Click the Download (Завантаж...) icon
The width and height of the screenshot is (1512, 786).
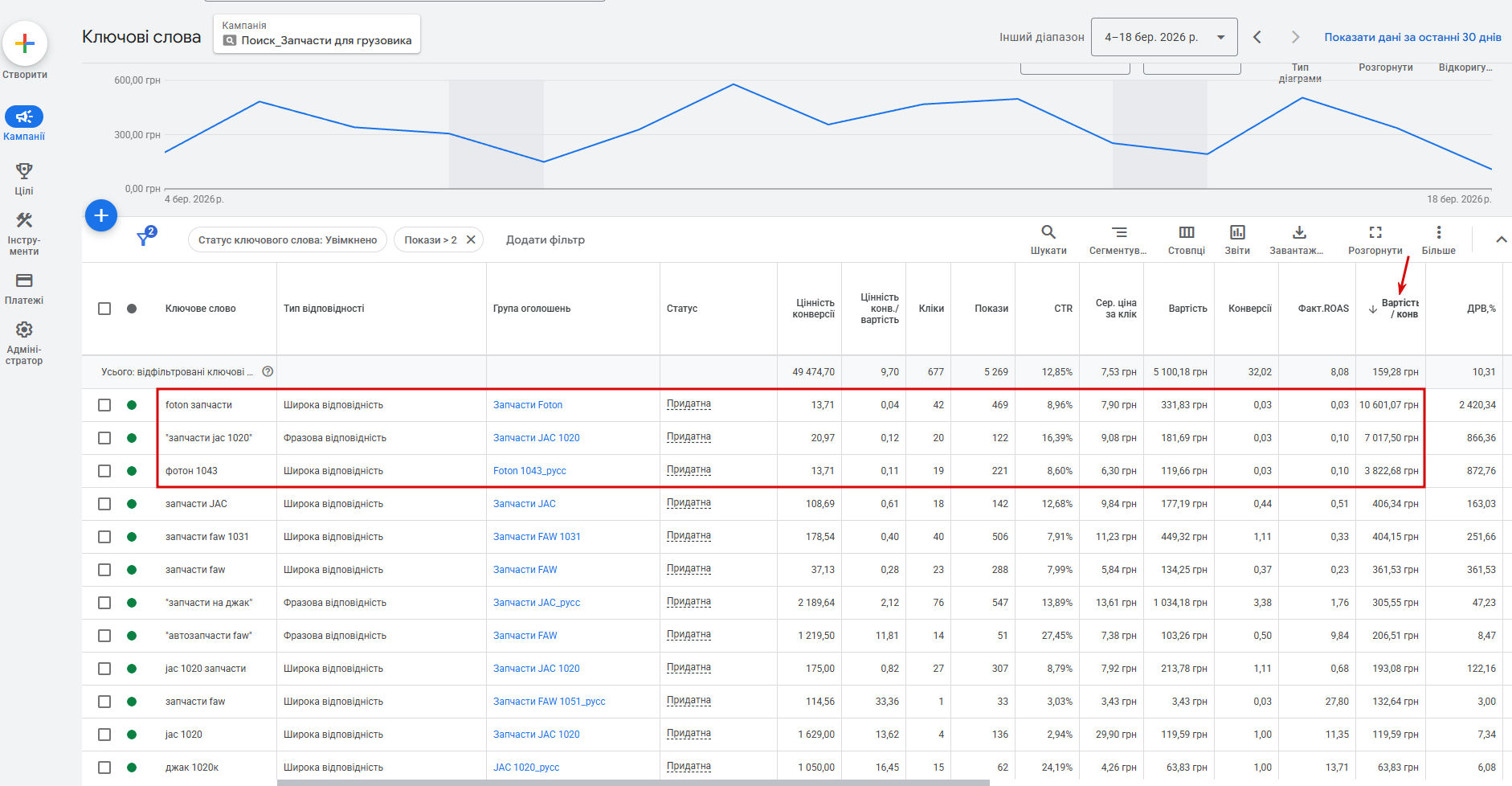pyautogui.click(x=1298, y=232)
